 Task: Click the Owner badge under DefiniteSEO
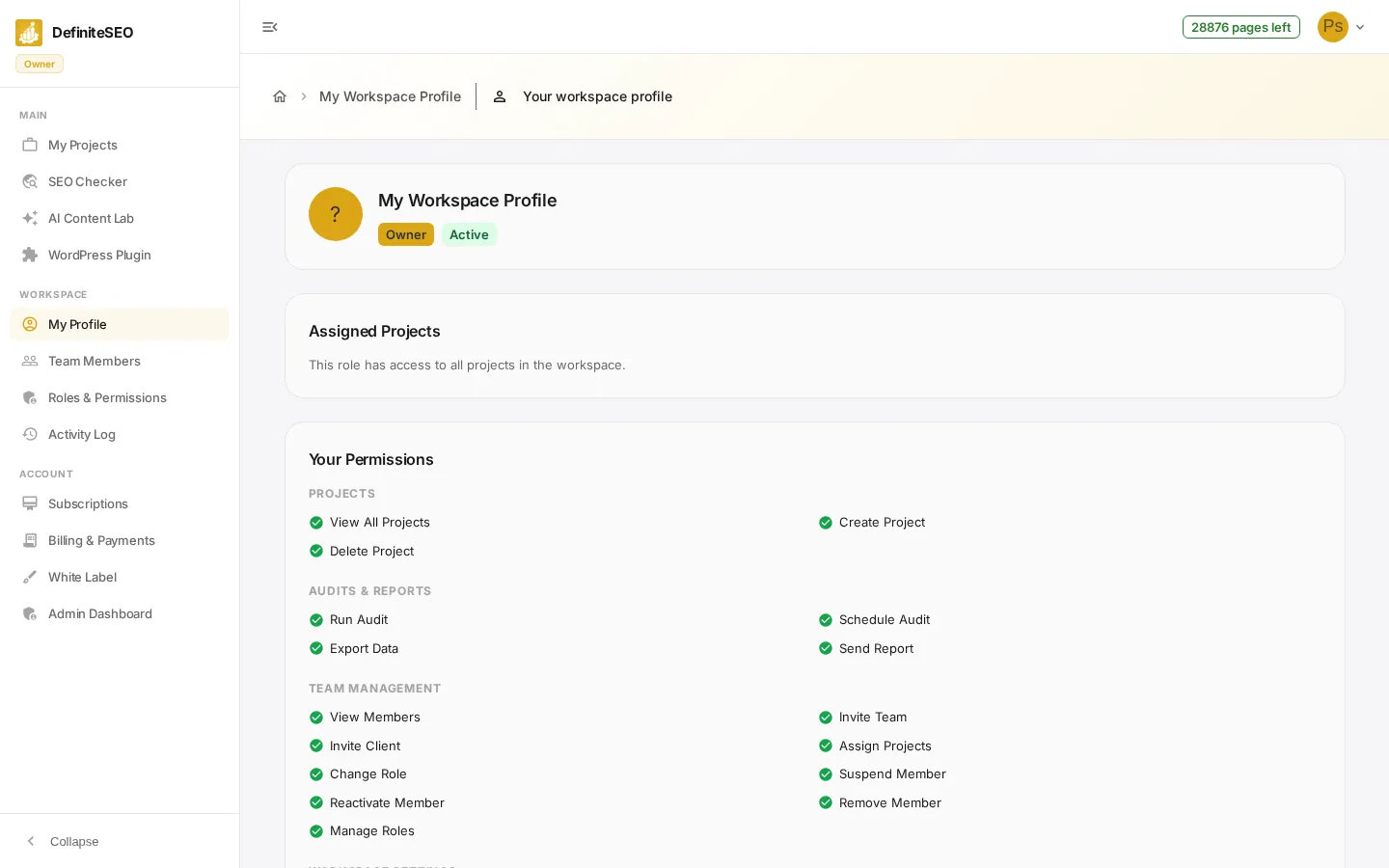[40, 64]
